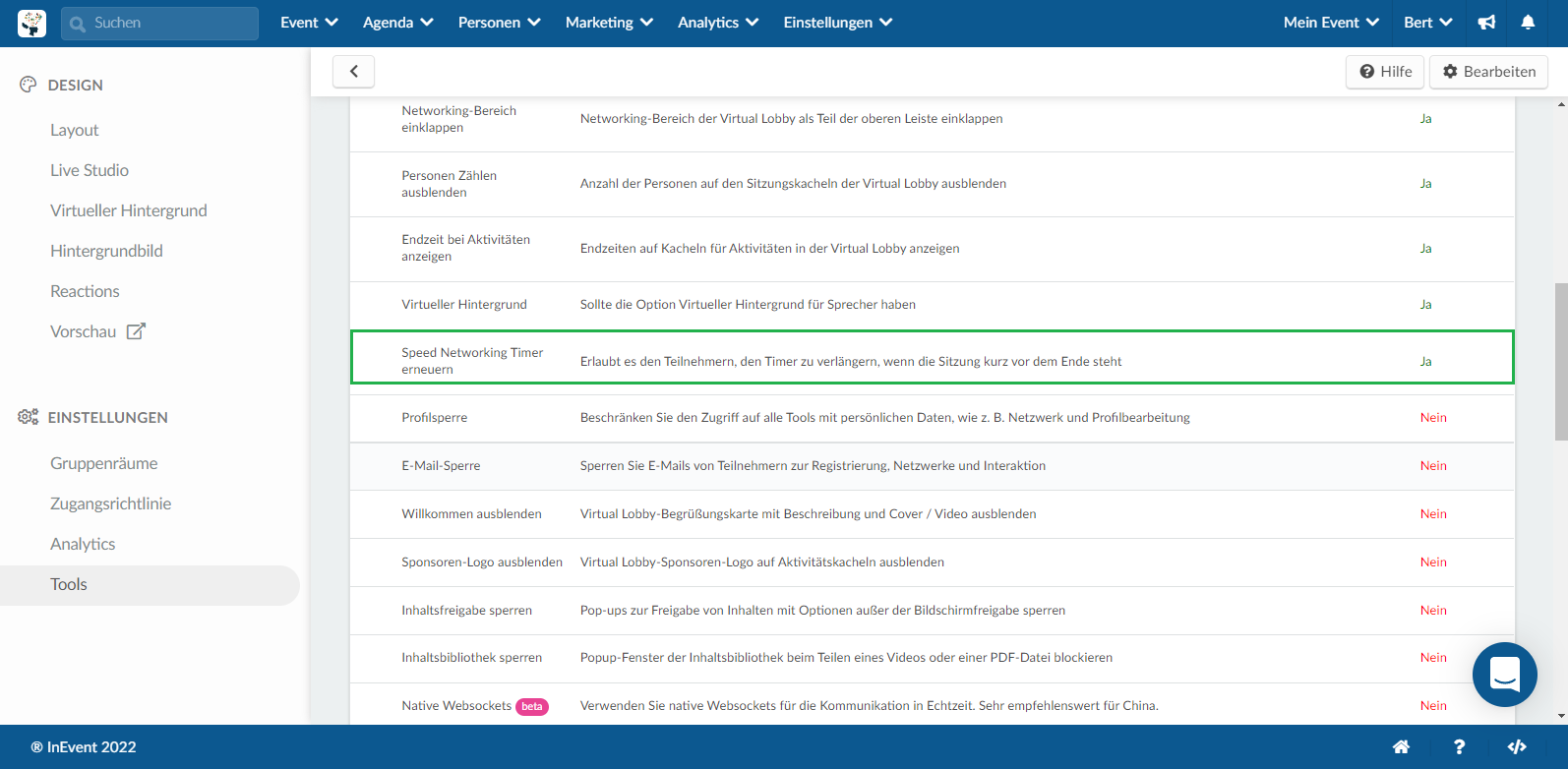The width and height of the screenshot is (1568, 769).
Task: Open the Mein Event dropdown
Action: (x=1331, y=23)
